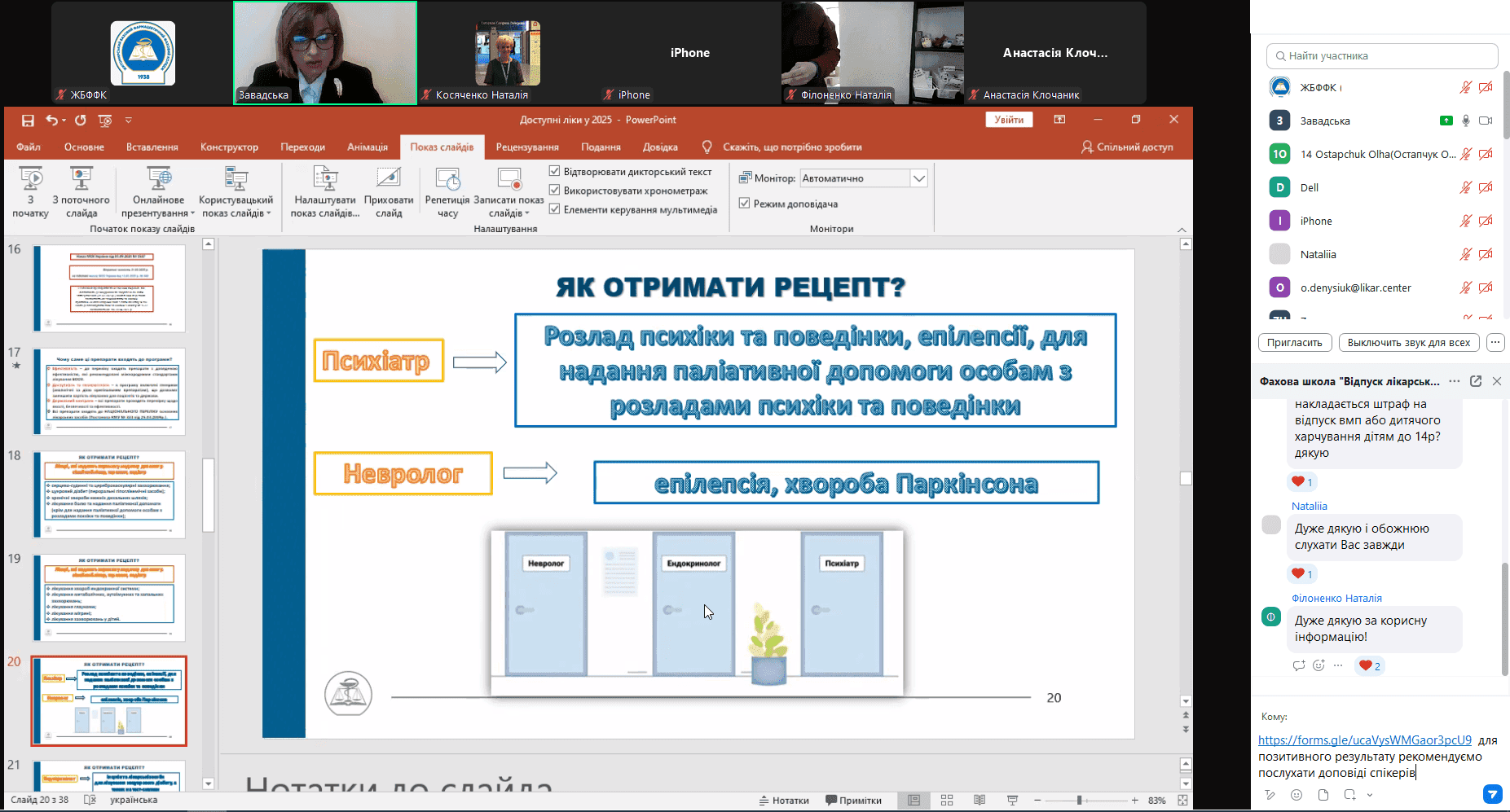Click 'Выключить звук для всех' button
Image resolution: width=1510 pixels, height=812 pixels.
(x=1409, y=343)
